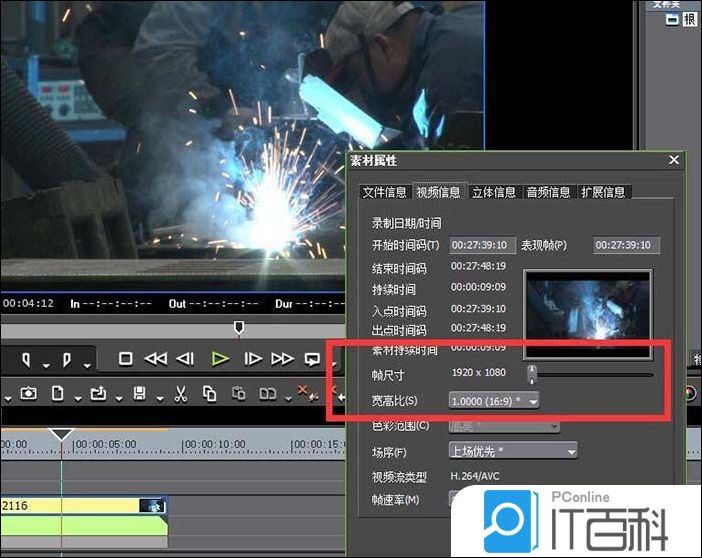Switch to the 文件信息 tab
Viewport: 702px width, 558px height.
point(384,192)
